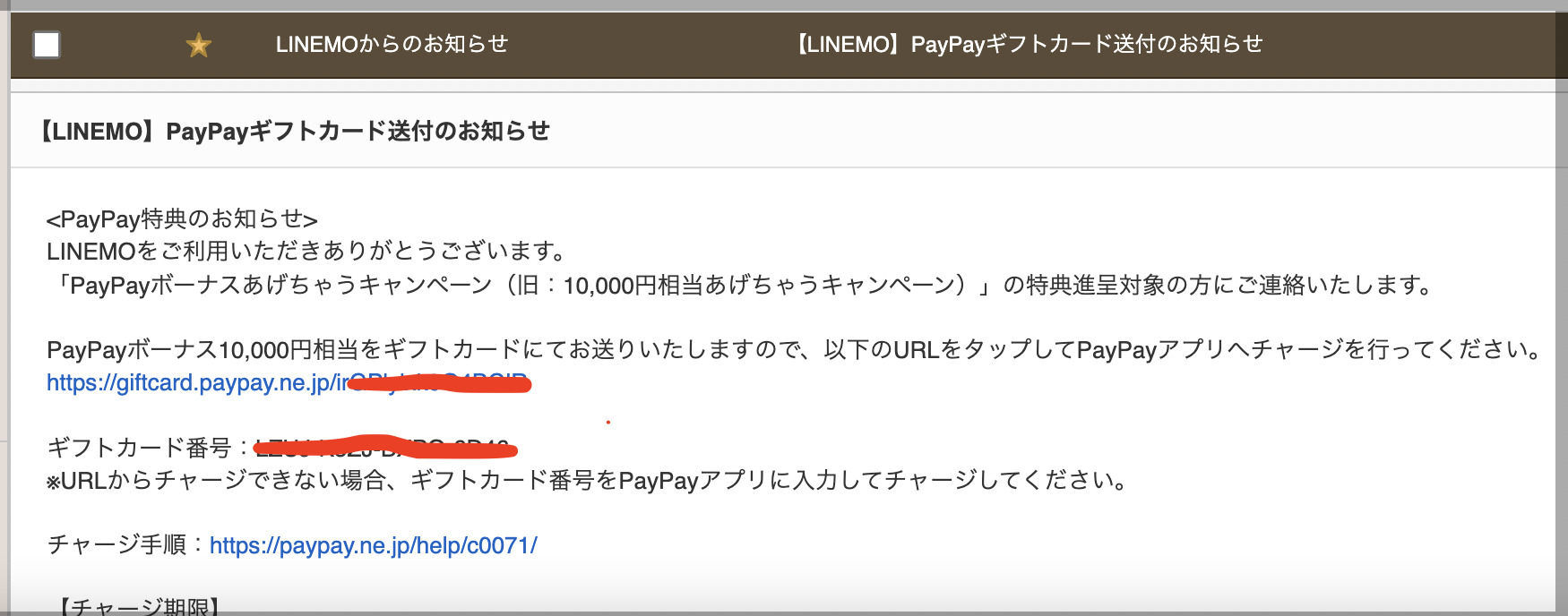Click the redacted gift card number
The image size is (1568, 616).
click(x=385, y=446)
